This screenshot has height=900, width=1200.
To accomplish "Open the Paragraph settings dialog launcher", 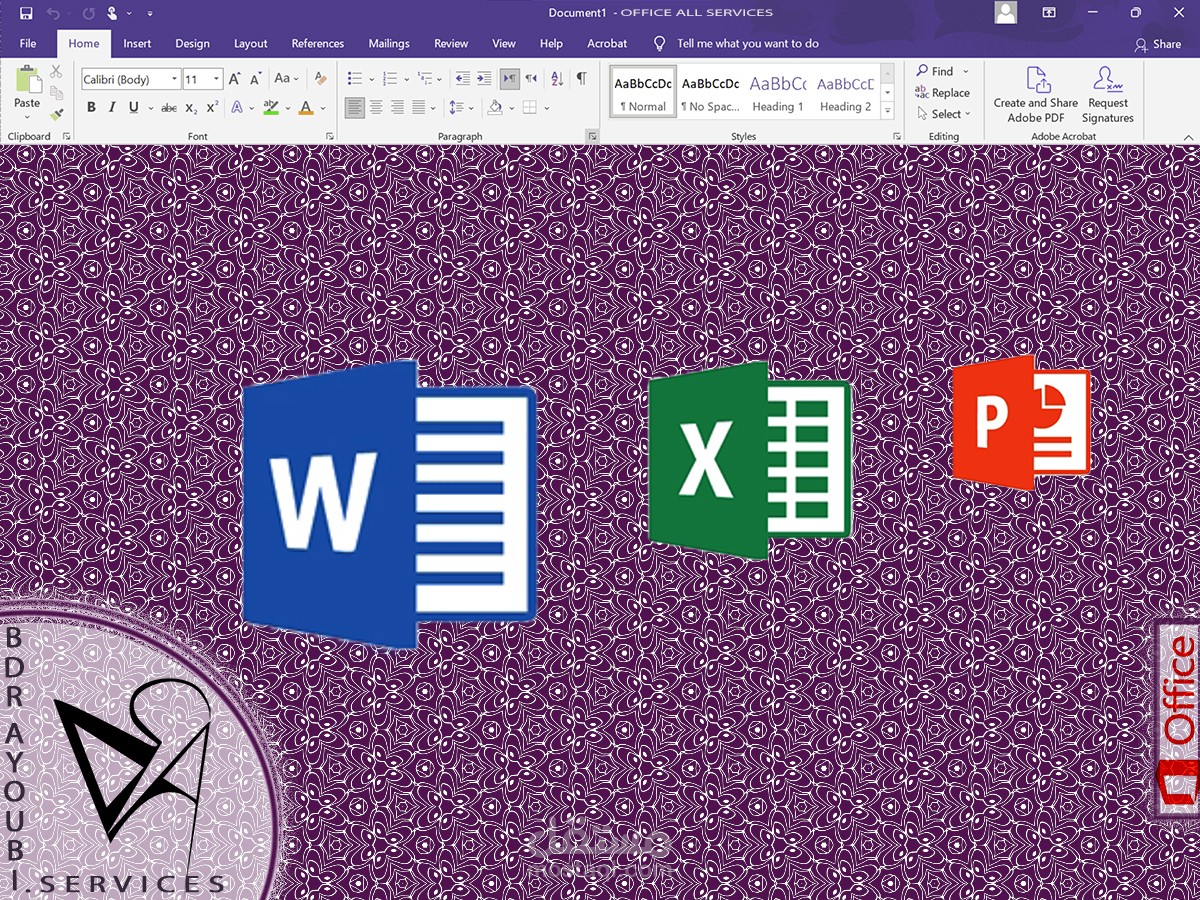I will point(592,136).
